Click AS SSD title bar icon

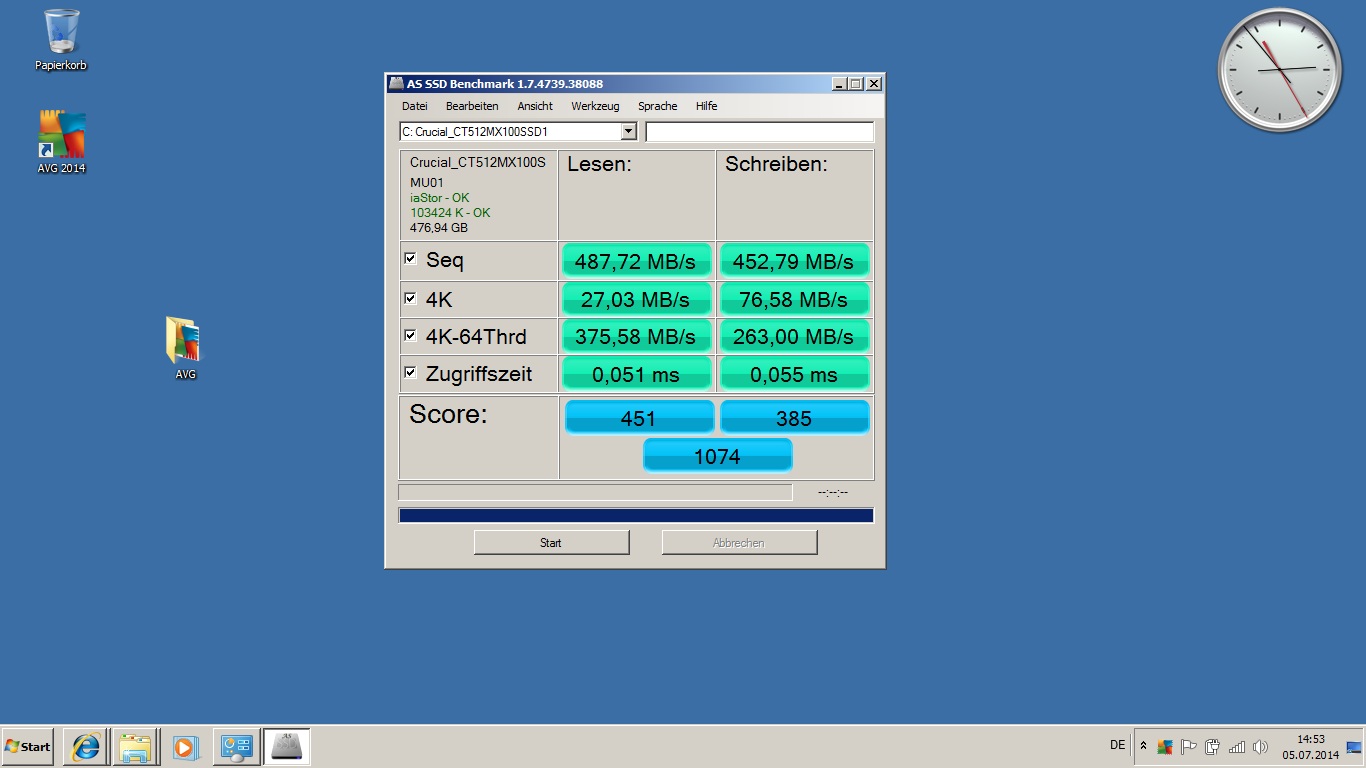pos(396,84)
